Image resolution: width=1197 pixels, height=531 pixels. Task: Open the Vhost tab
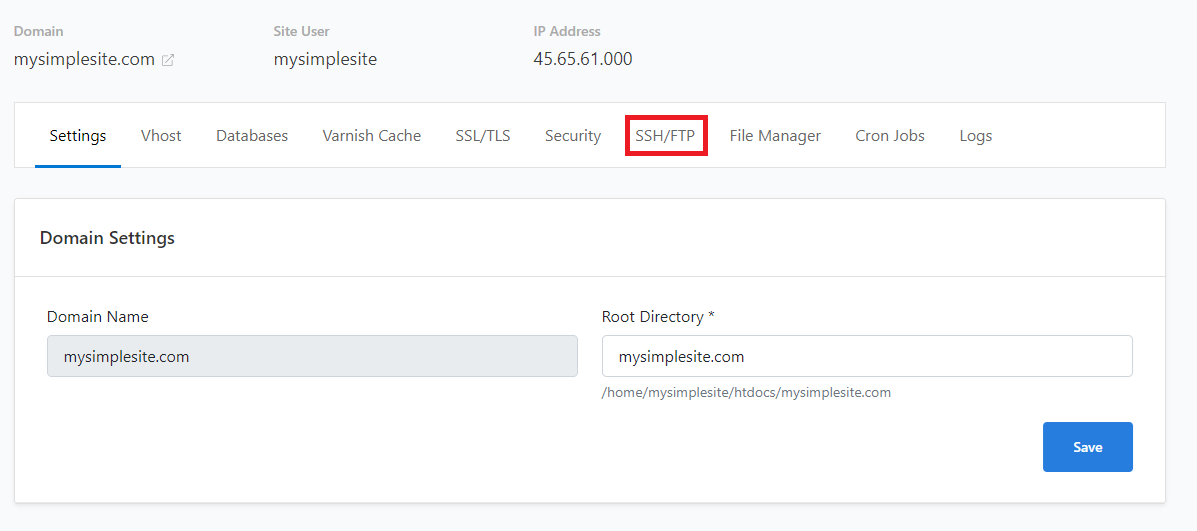tap(161, 136)
